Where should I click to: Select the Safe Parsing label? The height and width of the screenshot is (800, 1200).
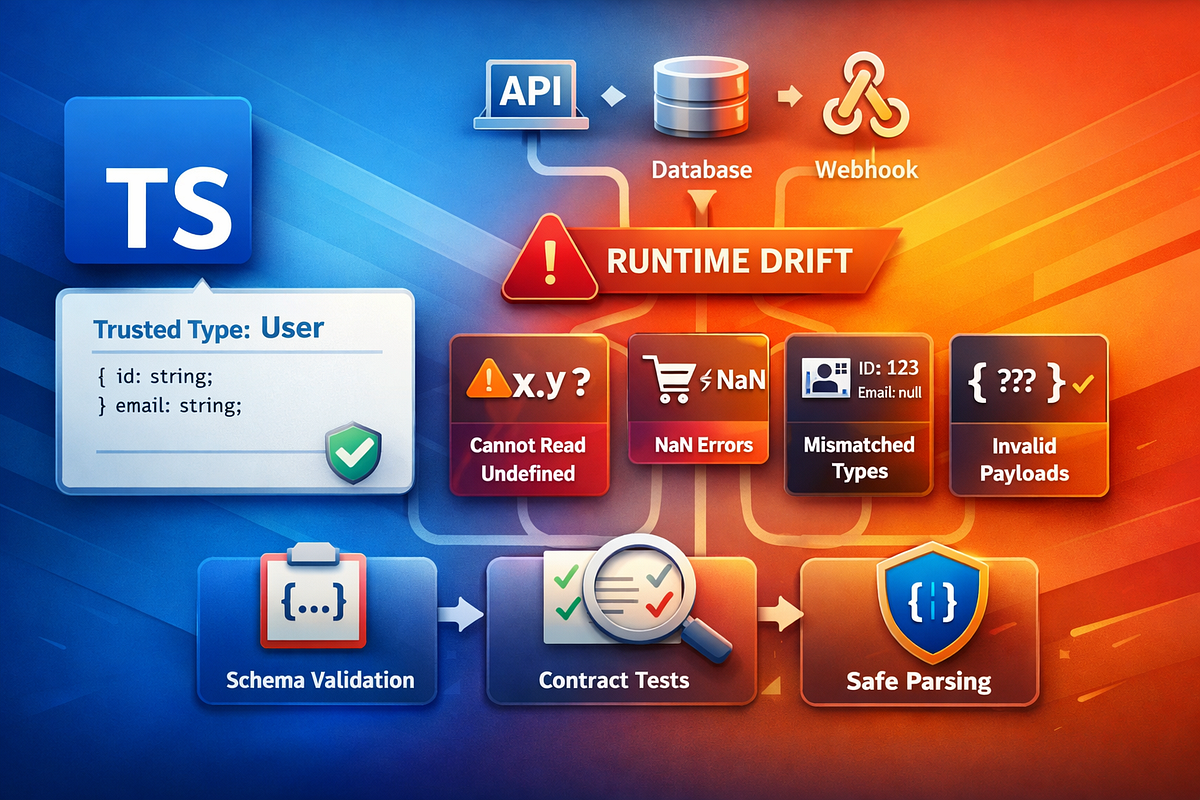point(918,682)
